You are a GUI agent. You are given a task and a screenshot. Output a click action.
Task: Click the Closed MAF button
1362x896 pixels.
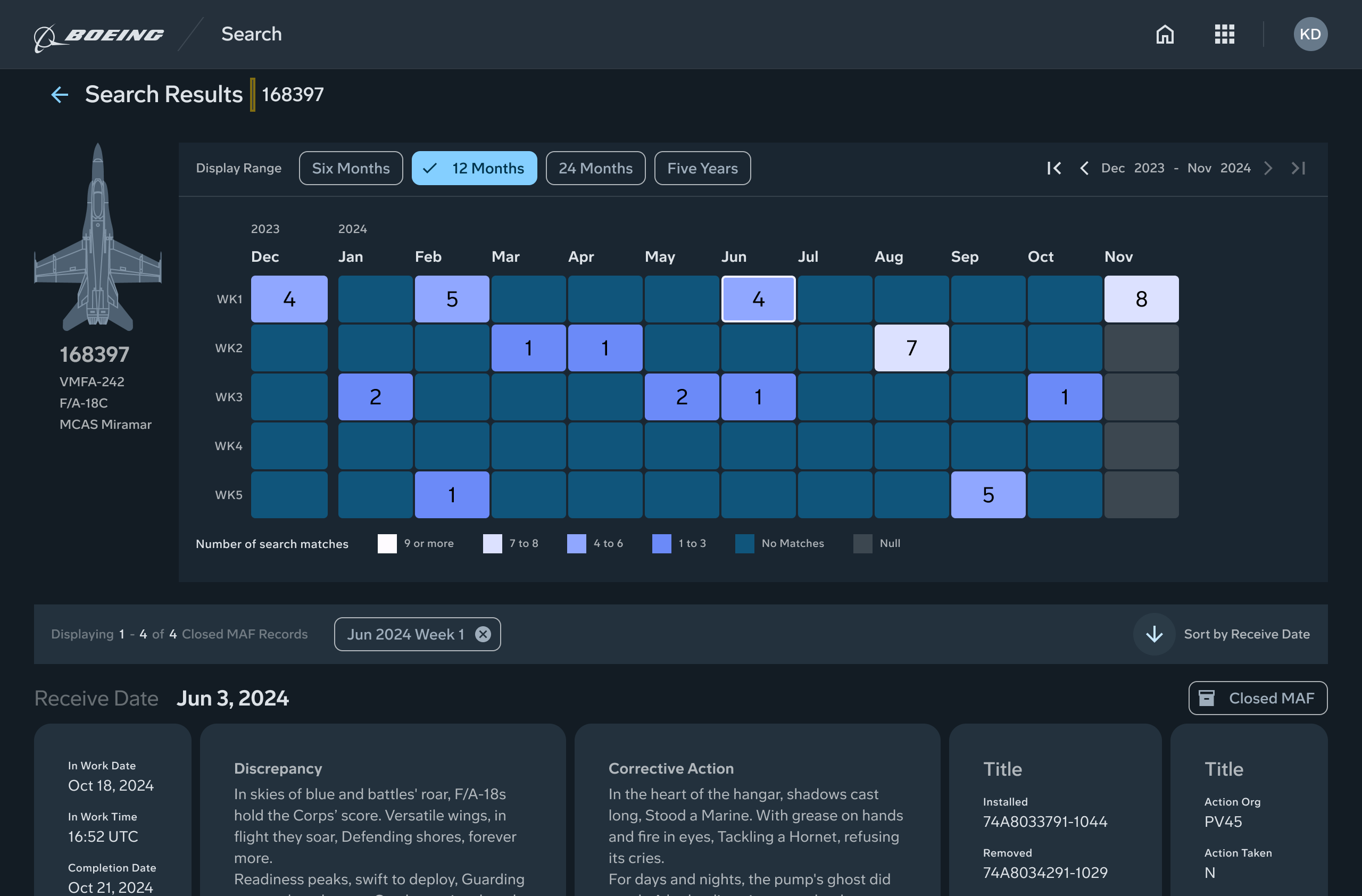point(1258,698)
